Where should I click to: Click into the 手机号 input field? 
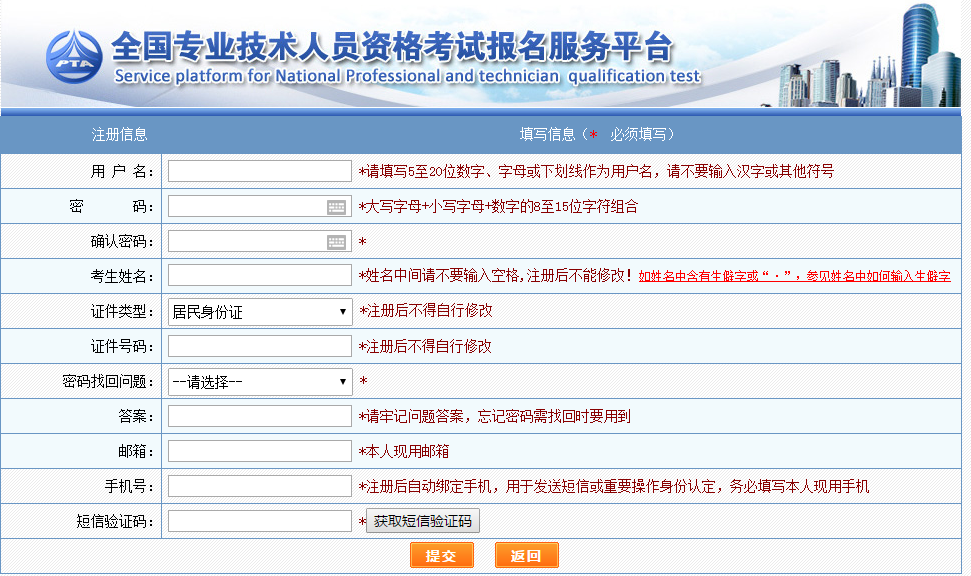[259, 486]
